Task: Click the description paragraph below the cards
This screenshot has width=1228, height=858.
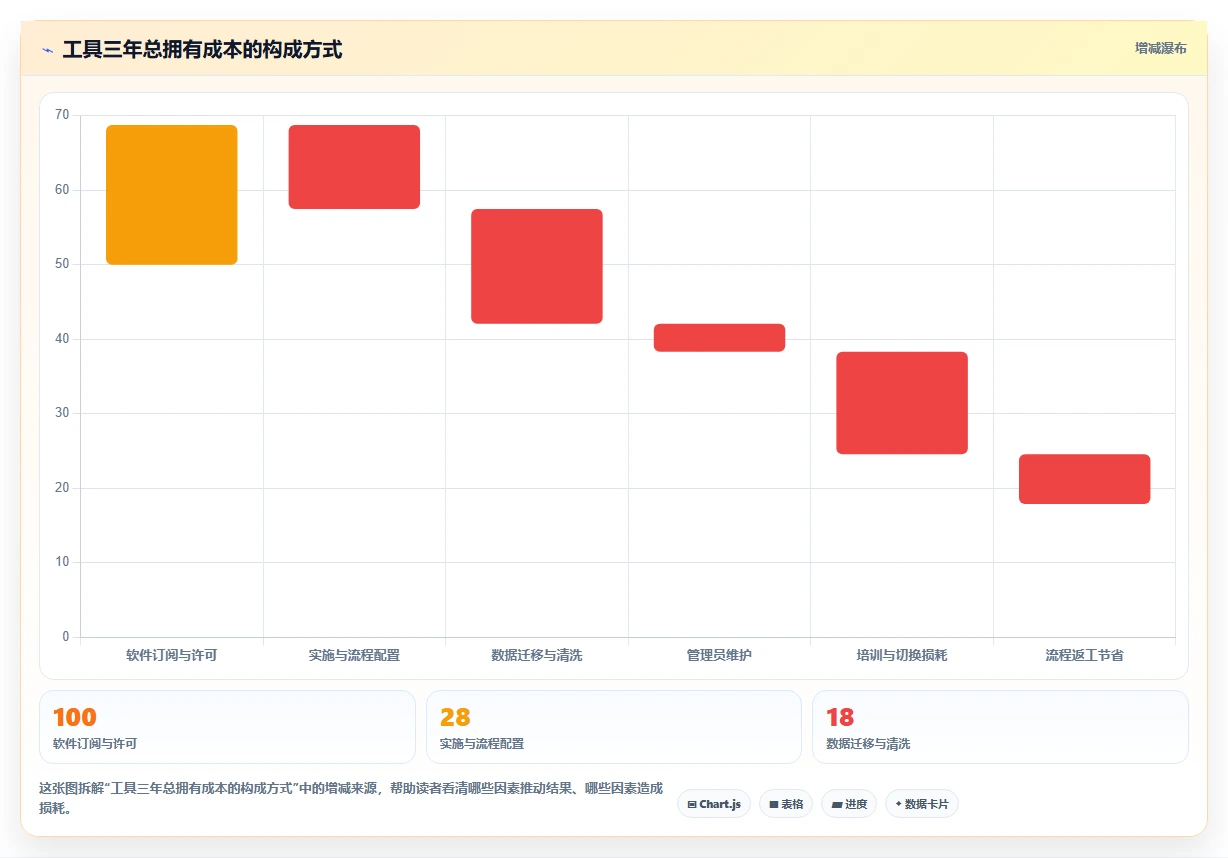Action: click(x=351, y=798)
